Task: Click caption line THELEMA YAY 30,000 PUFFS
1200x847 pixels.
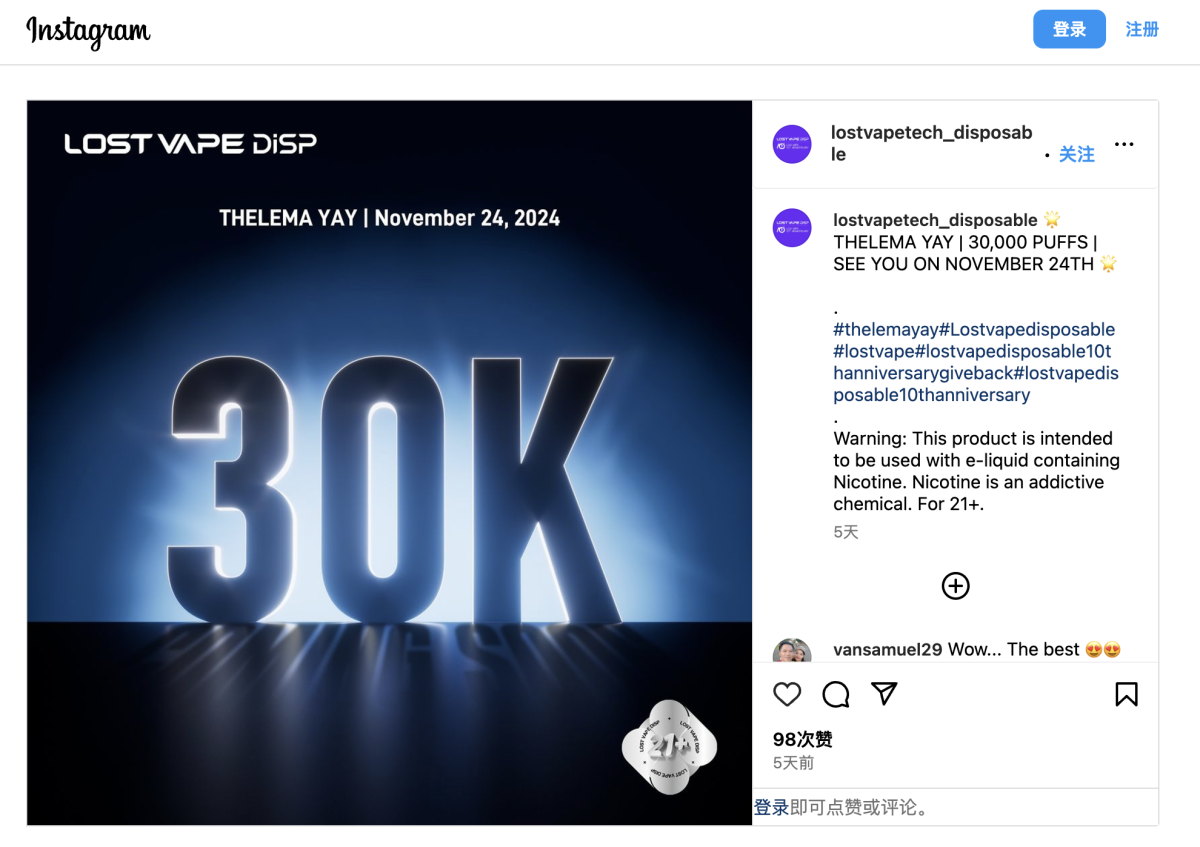Action: [965, 242]
